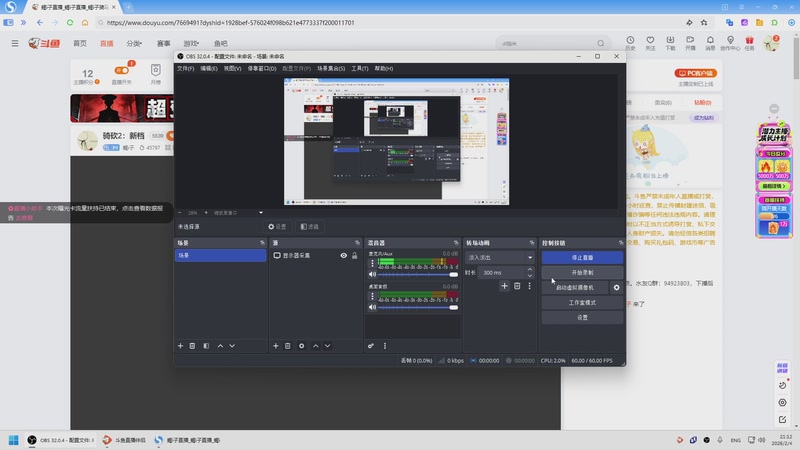Open virtual camera settings gear

616,287
